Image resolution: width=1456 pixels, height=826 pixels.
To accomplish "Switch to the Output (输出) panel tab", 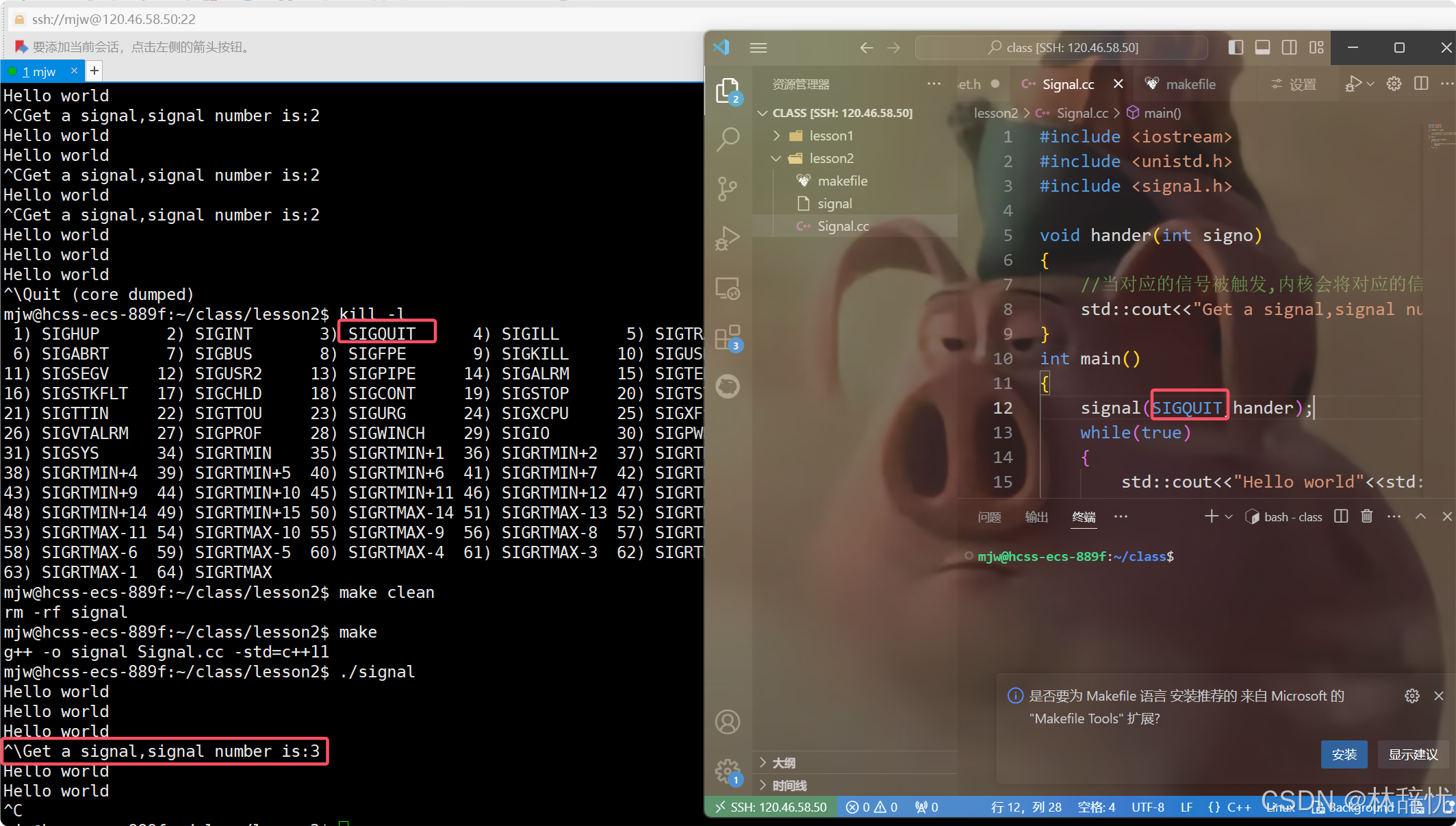I will coord(1036,517).
